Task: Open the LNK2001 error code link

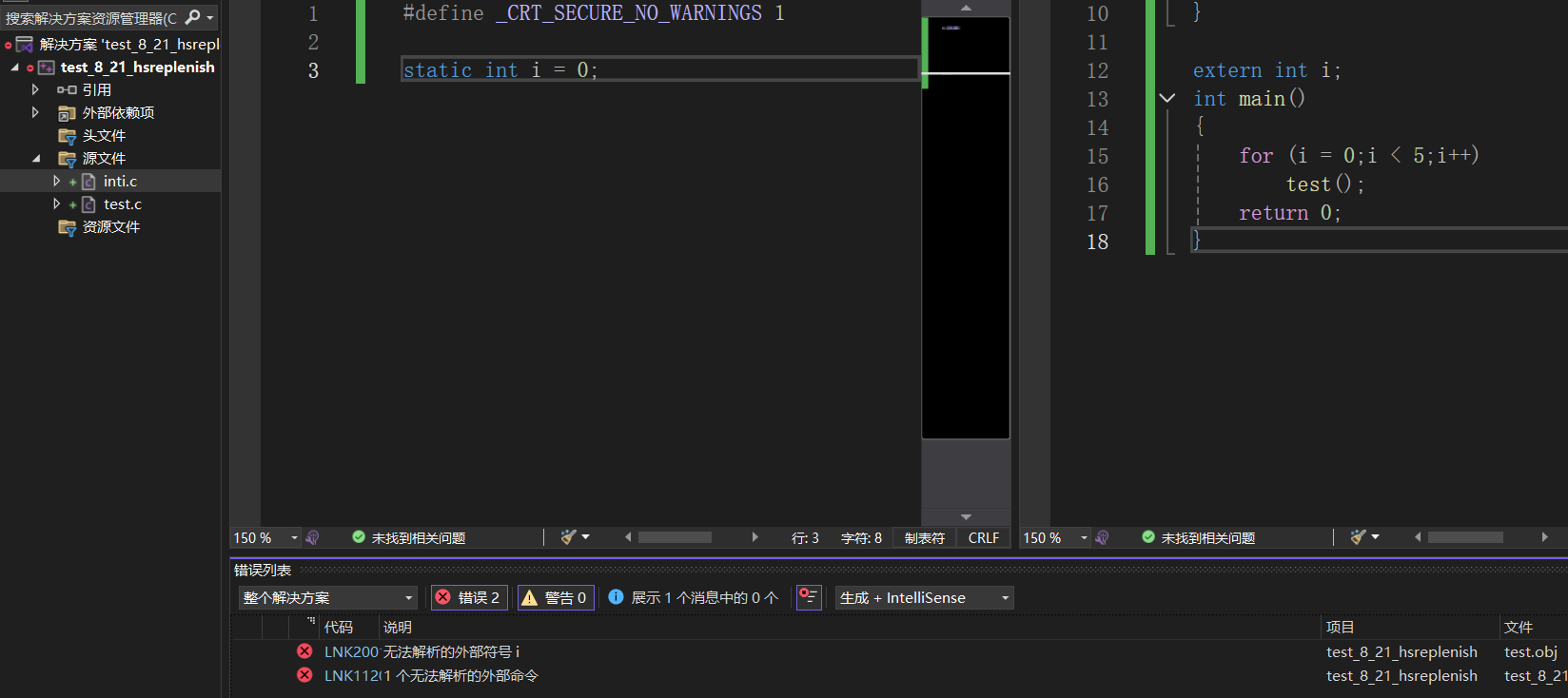Action: 351,651
